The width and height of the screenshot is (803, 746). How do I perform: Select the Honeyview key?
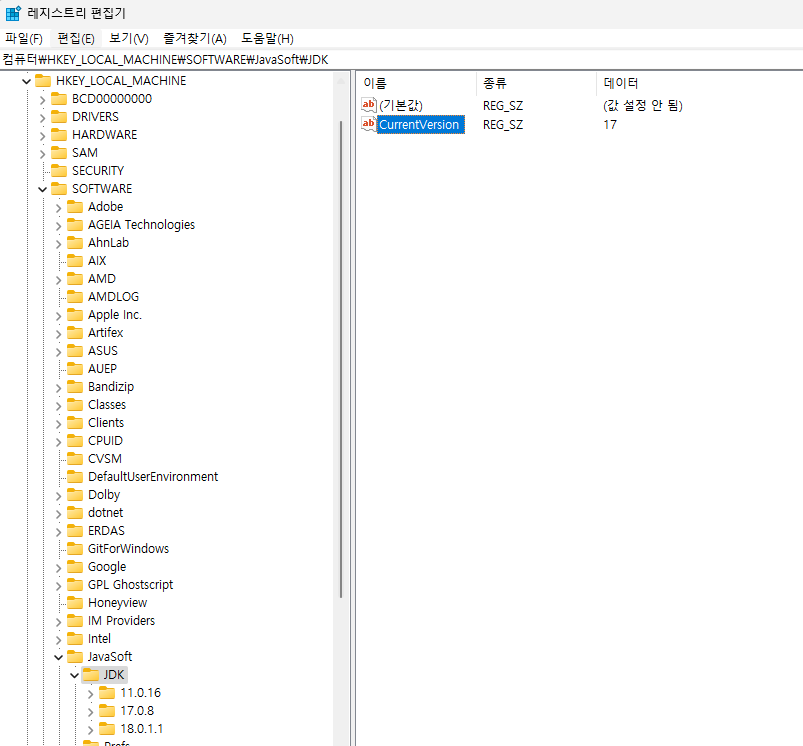point(117,603)
